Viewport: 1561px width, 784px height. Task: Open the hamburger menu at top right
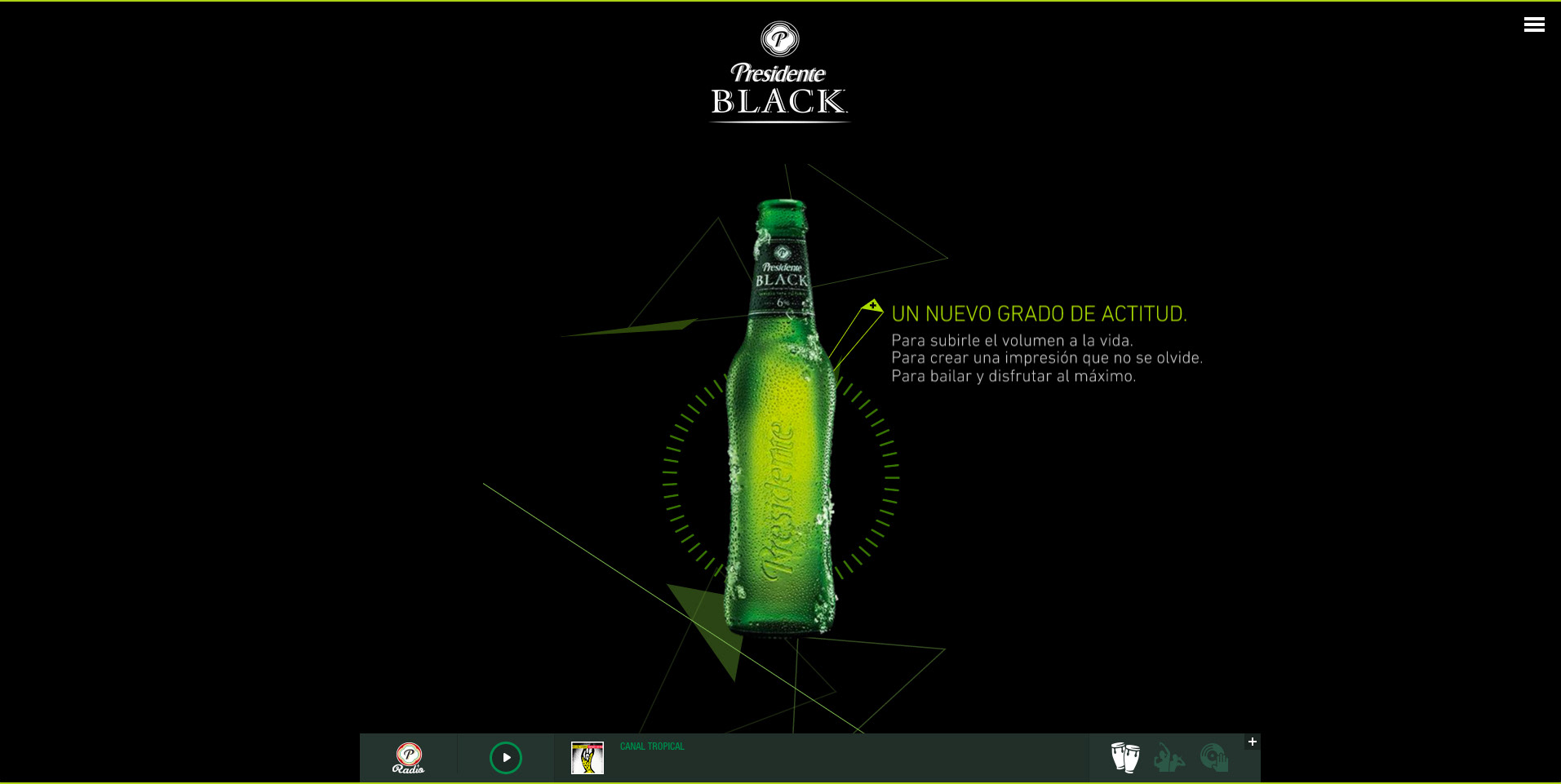(1534, 24)
